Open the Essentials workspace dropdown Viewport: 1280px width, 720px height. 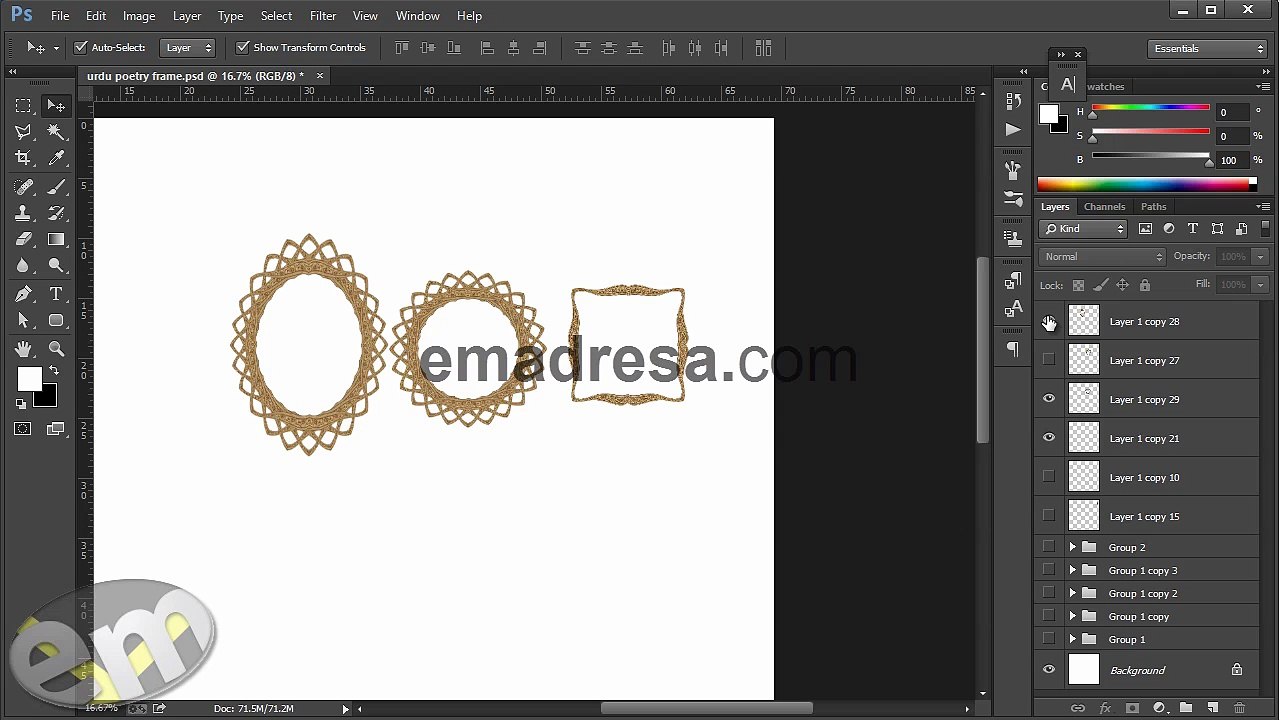tap(1208, 48)
